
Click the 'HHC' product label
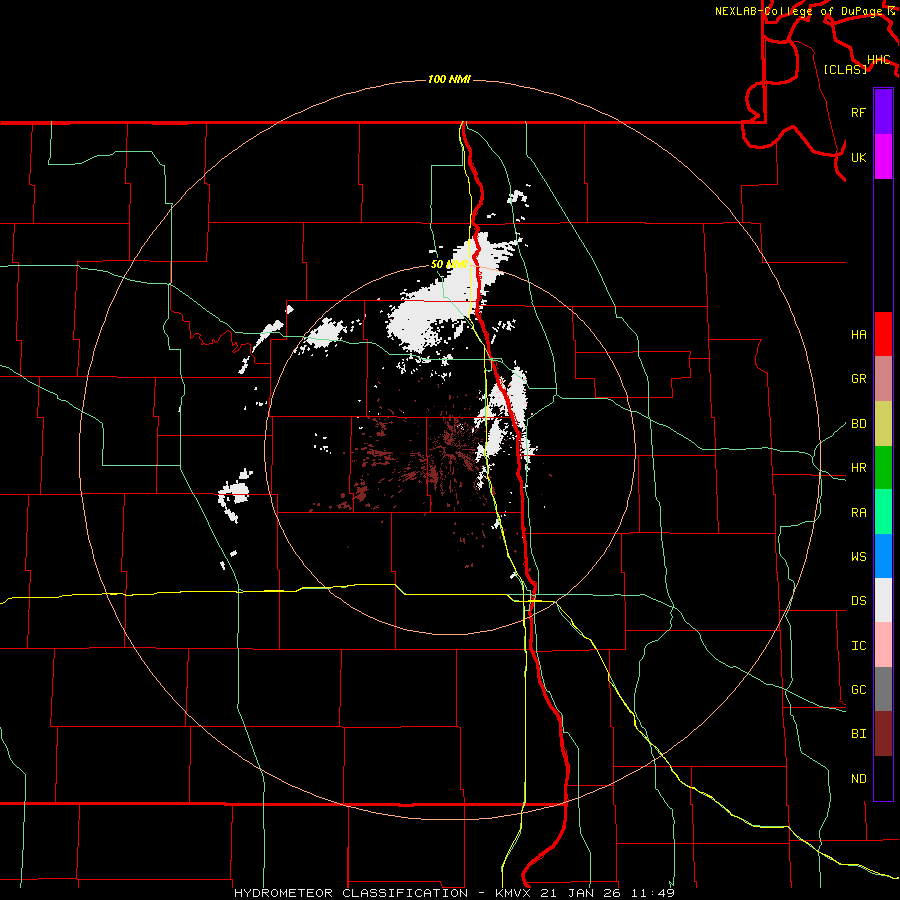click(x=879, y=60)
